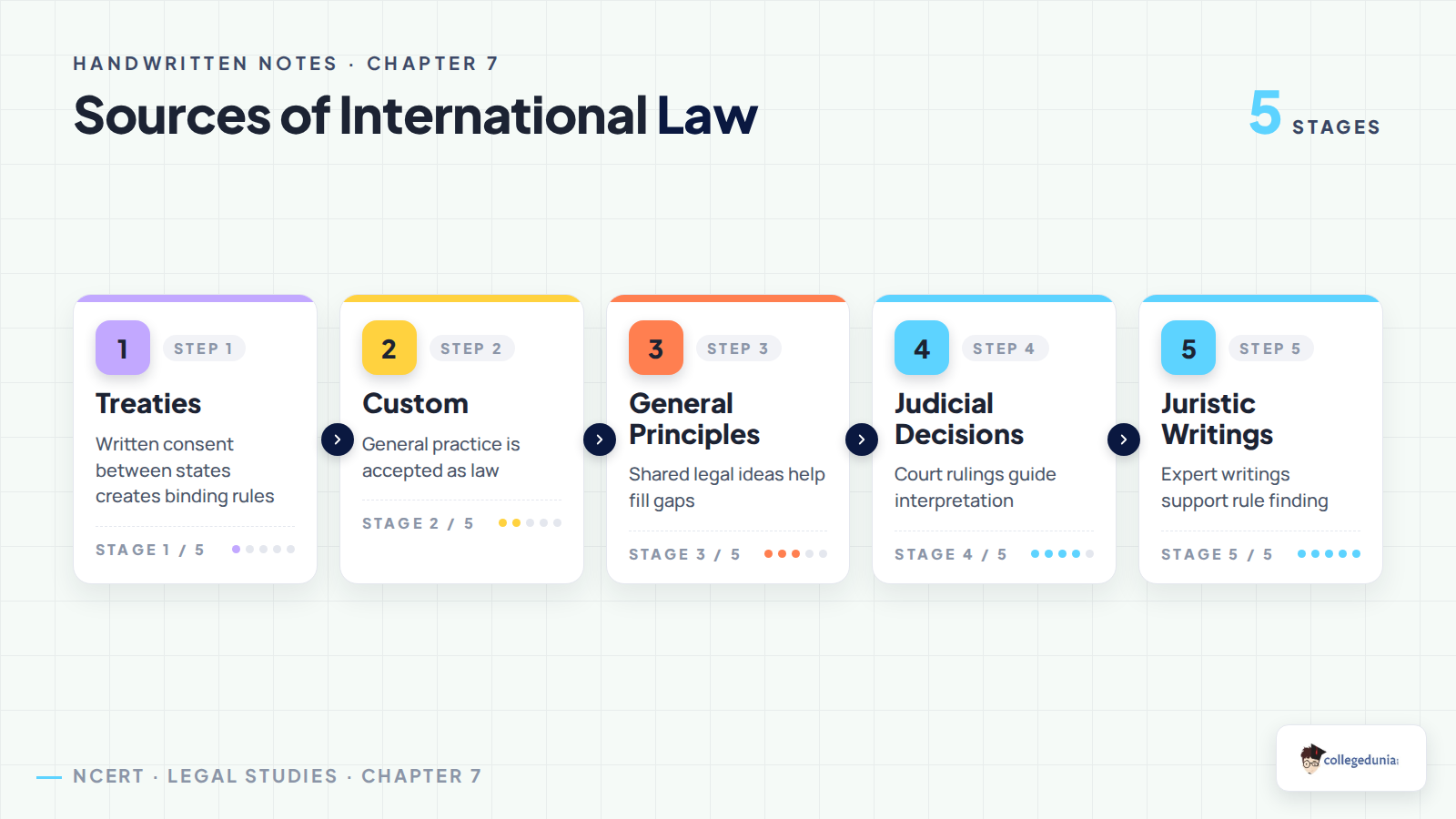Viewport: 1456px width, 819px height.
Task: Click the Stage 2 / 5 progress dots
Action: pyautogui.click(x=531, y=523)
